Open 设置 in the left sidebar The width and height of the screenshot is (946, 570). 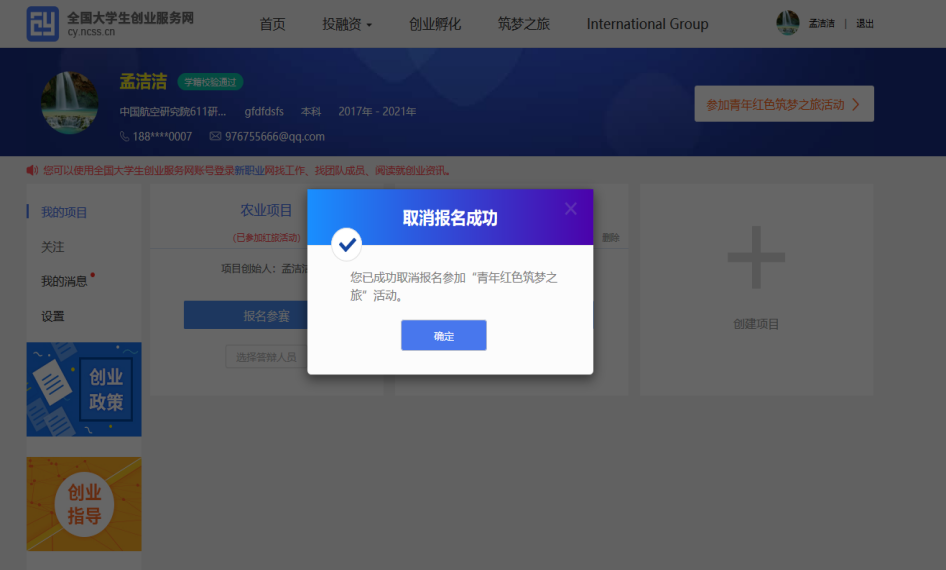click(53, 316)
